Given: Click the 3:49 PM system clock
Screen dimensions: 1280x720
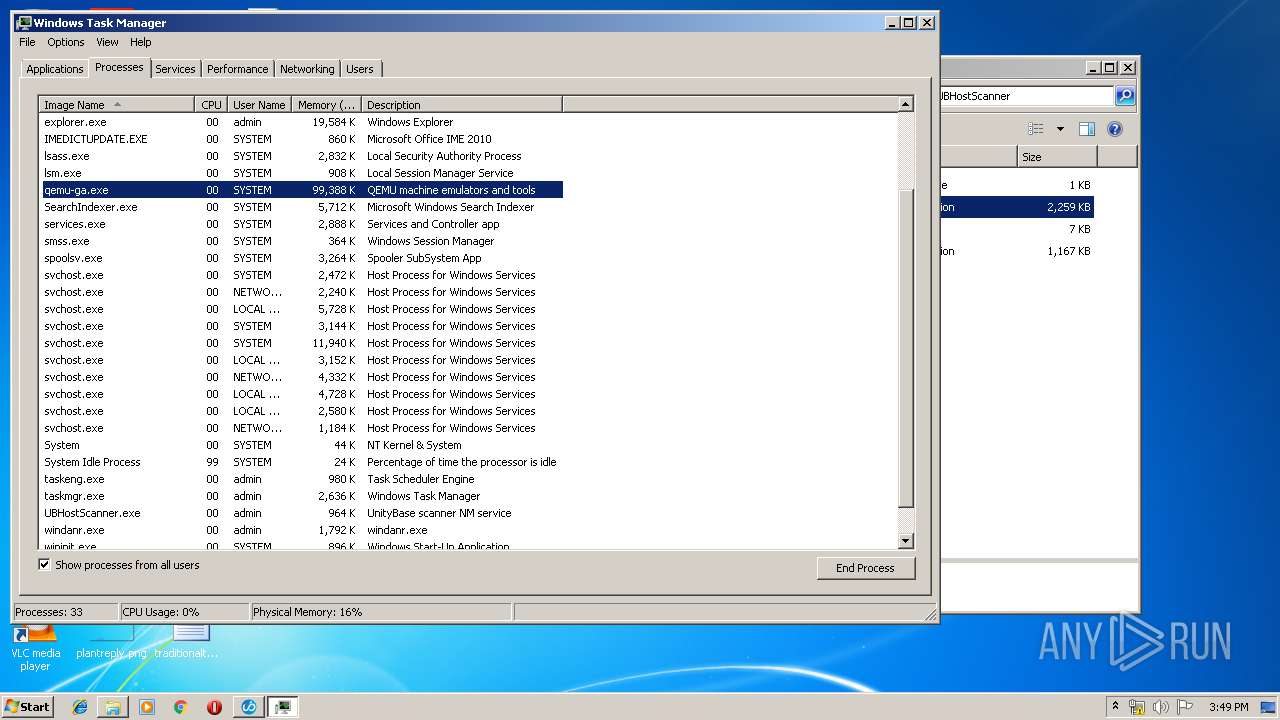Looking at the screenshot, I should click(1228, 707).
